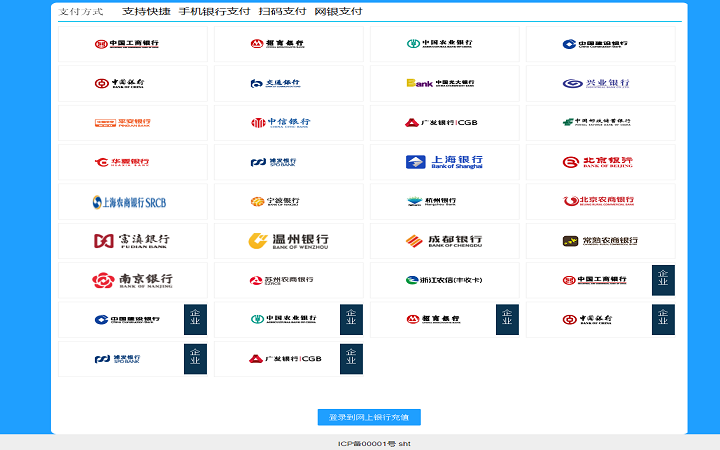
Task: Open the 手机银行支付 tab
Action: (x=214, y=11)
